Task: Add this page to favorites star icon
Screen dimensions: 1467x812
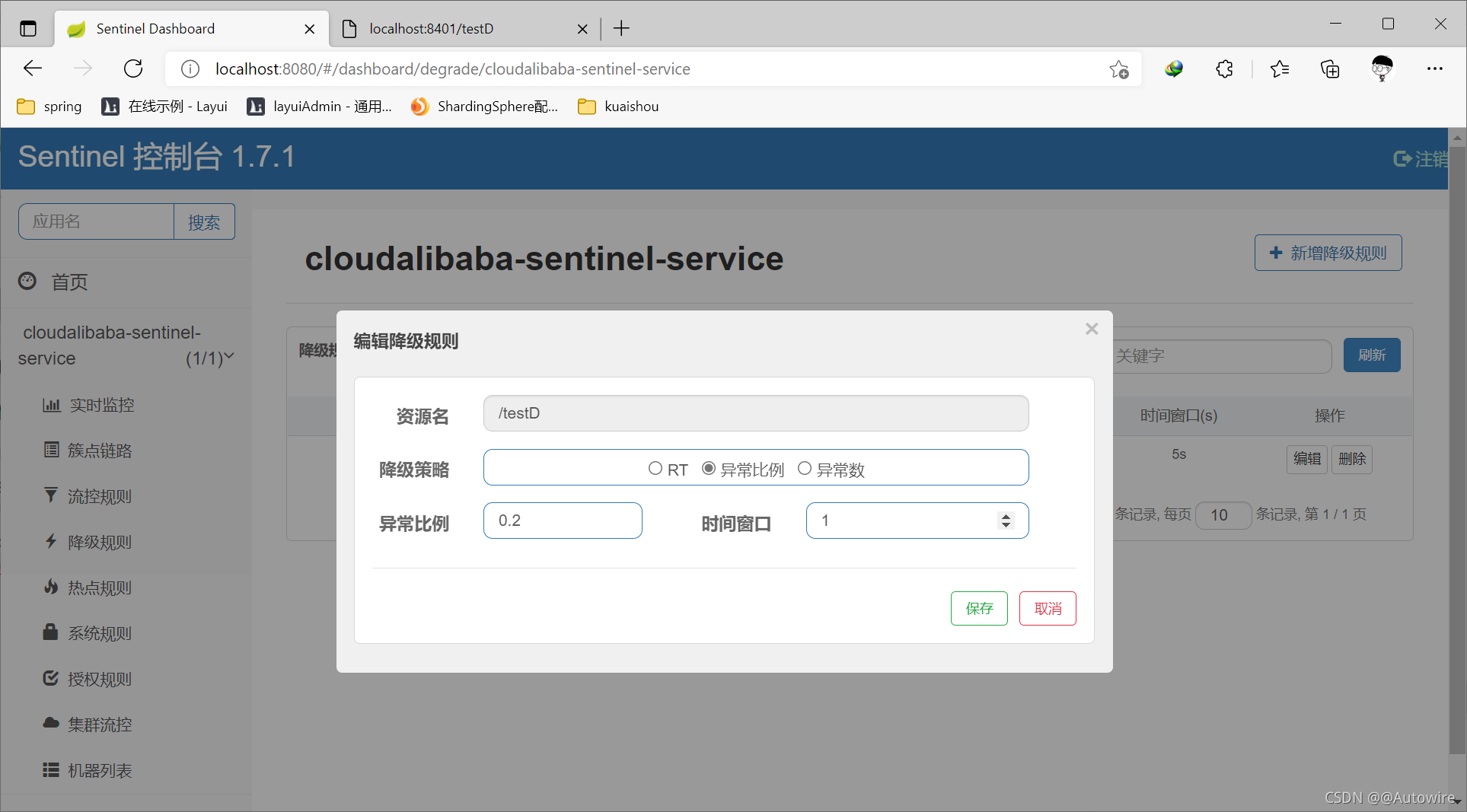Action: (x=1118, y=69)
